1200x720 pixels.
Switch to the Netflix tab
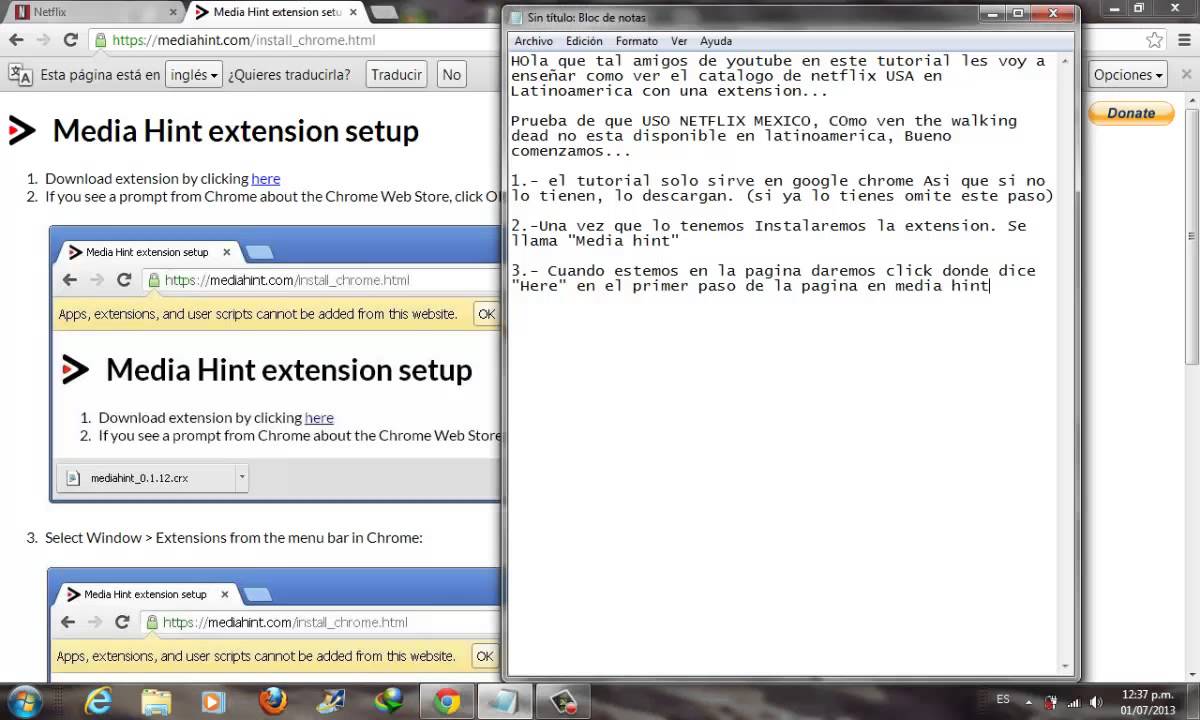[90, 12]
